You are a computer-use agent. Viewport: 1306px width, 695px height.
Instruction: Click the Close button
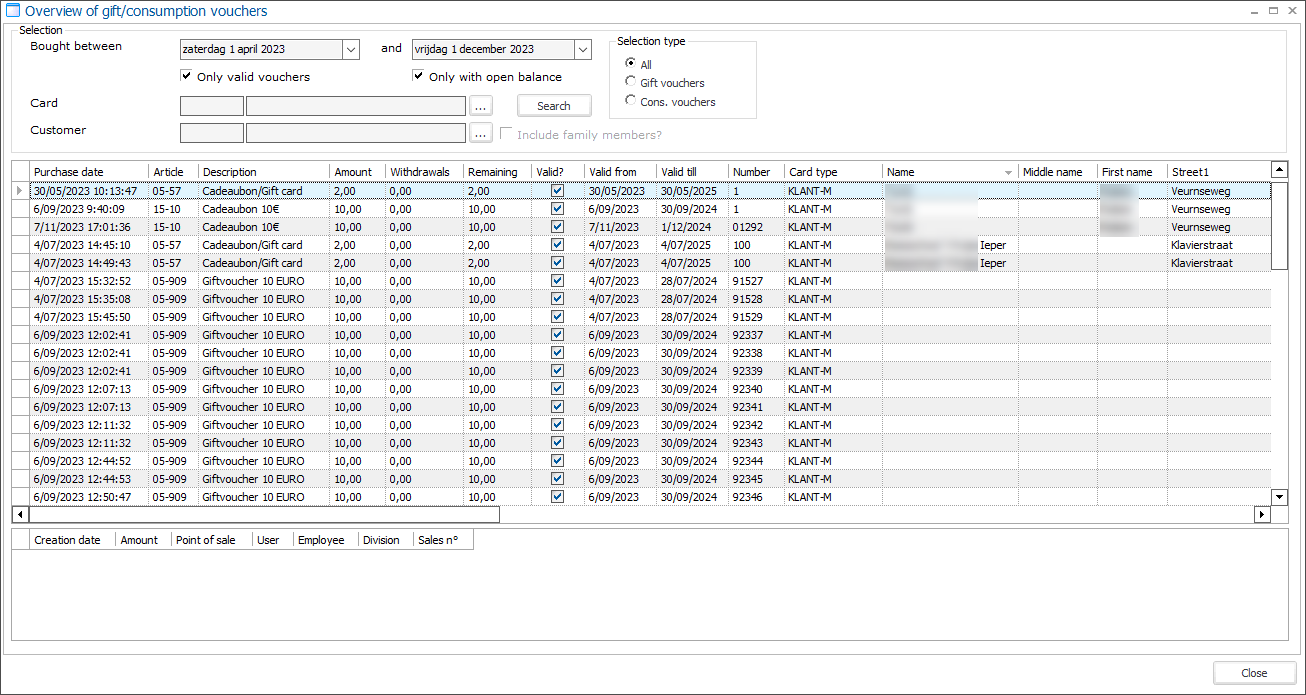click(1254, 672)
